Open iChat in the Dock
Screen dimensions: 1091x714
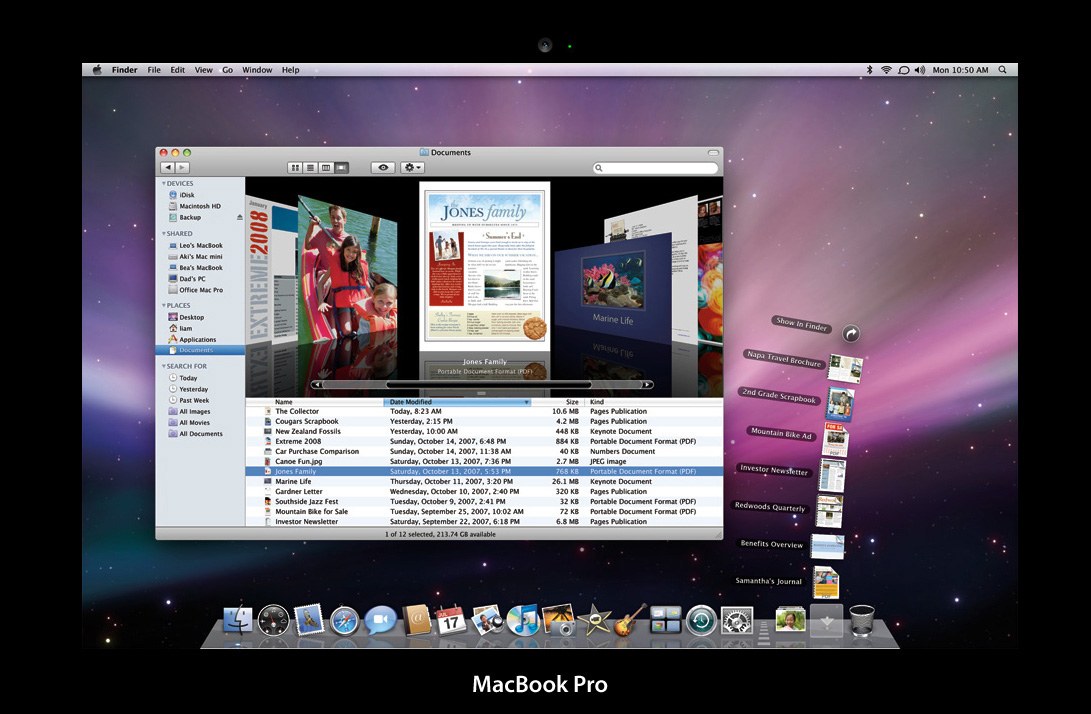[x=380, y=619]
